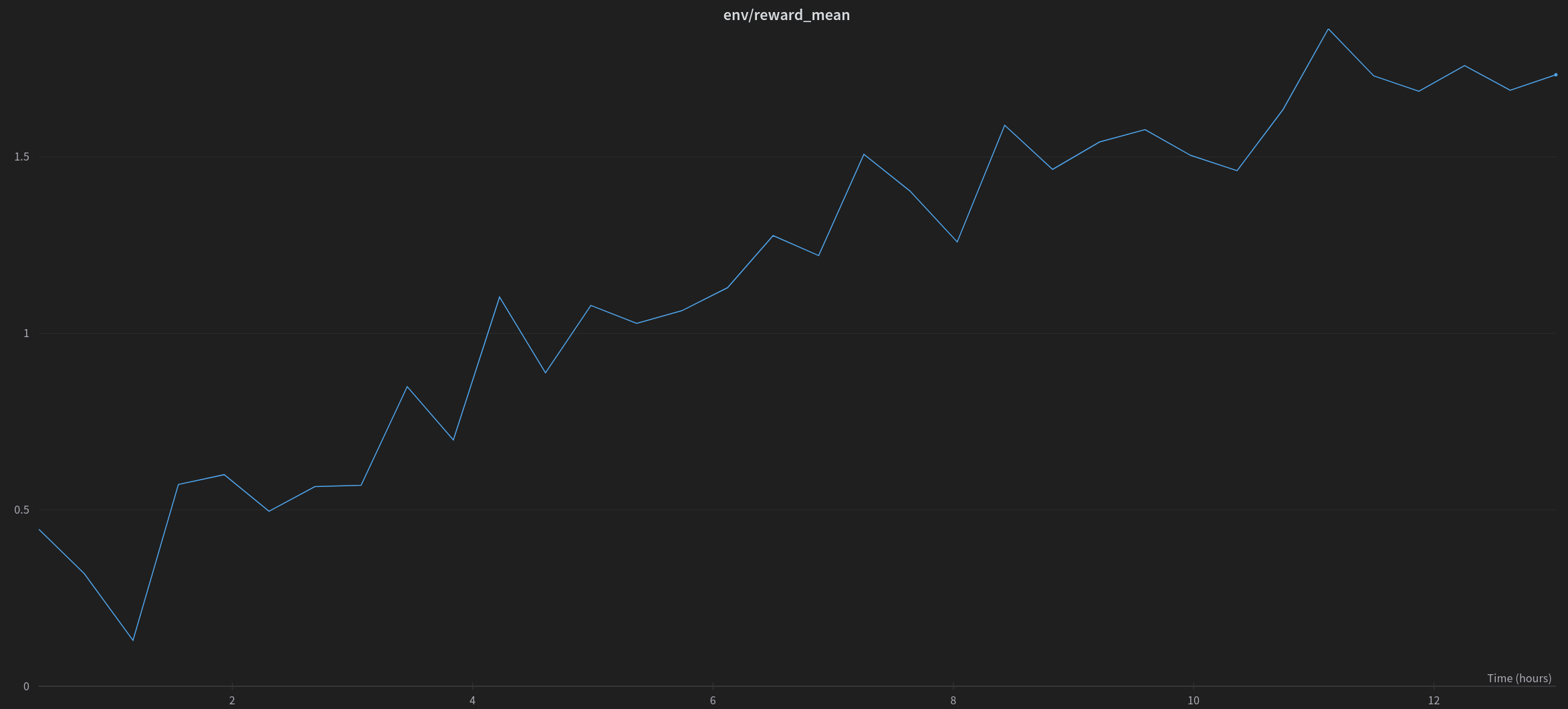Click the 4 hour x-axis tick label

(473, 700)
